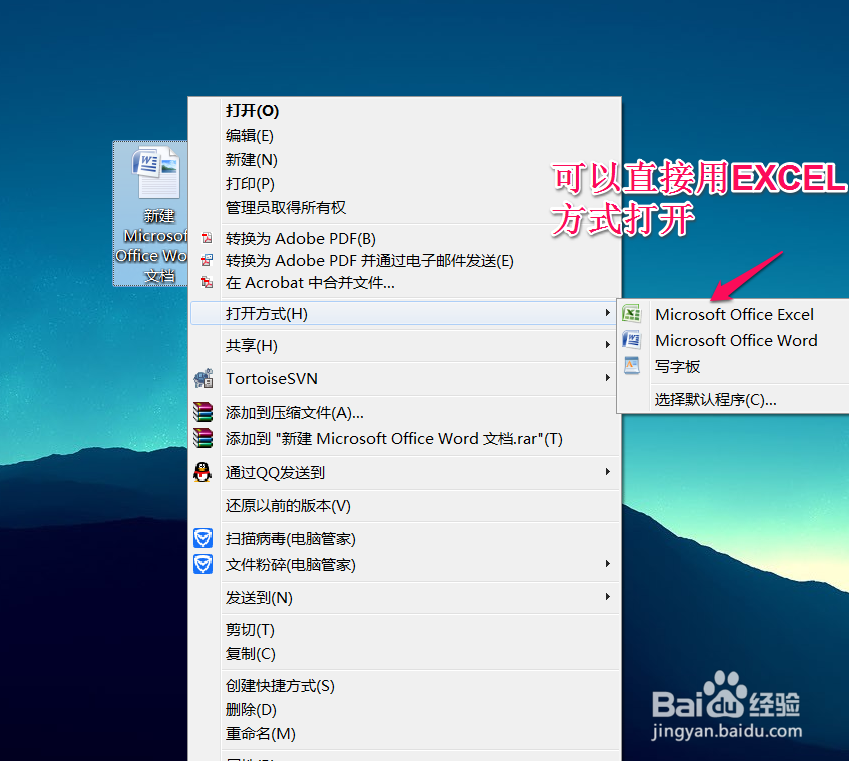Expand the 文件粉碎(电脑管家) submenu arrow

pos(608,564)
